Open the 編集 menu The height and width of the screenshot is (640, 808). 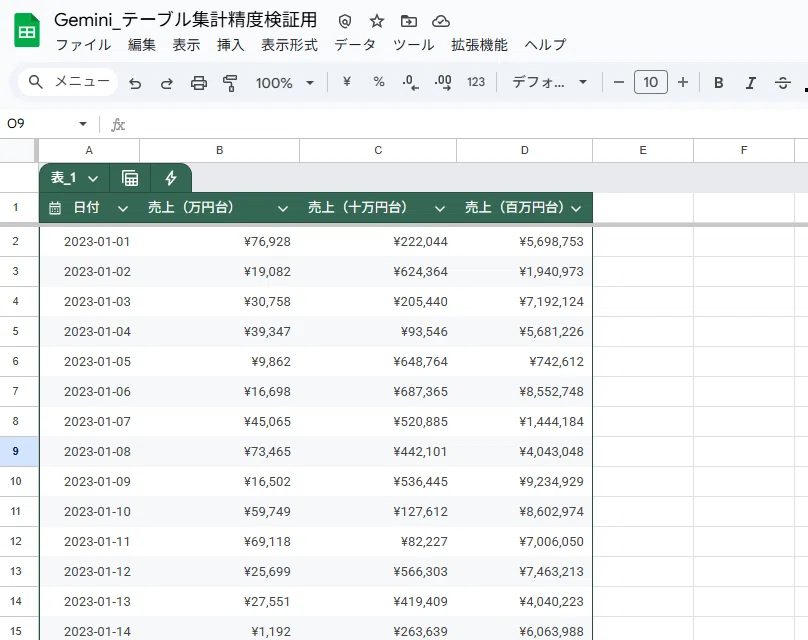point(142,45)
